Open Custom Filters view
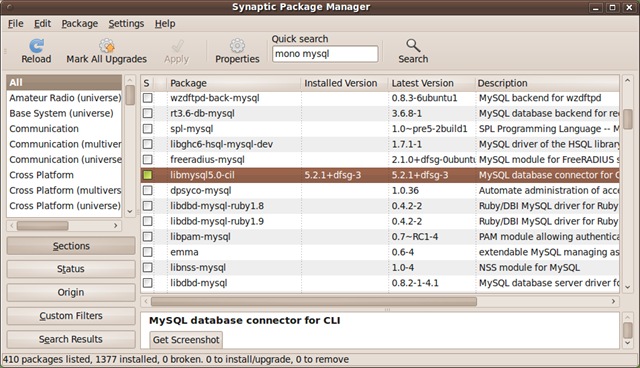Image resolution: width=640 pixels, height=368 pixels. click(x=71, y=316)
